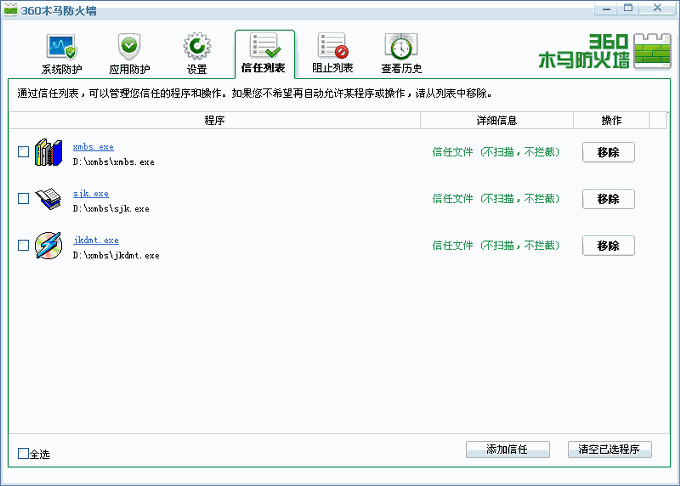The image size is (680, 486).
Task: Click the sjk.exe open book icon
Action: pyautogui.click(x=48, y=199)
